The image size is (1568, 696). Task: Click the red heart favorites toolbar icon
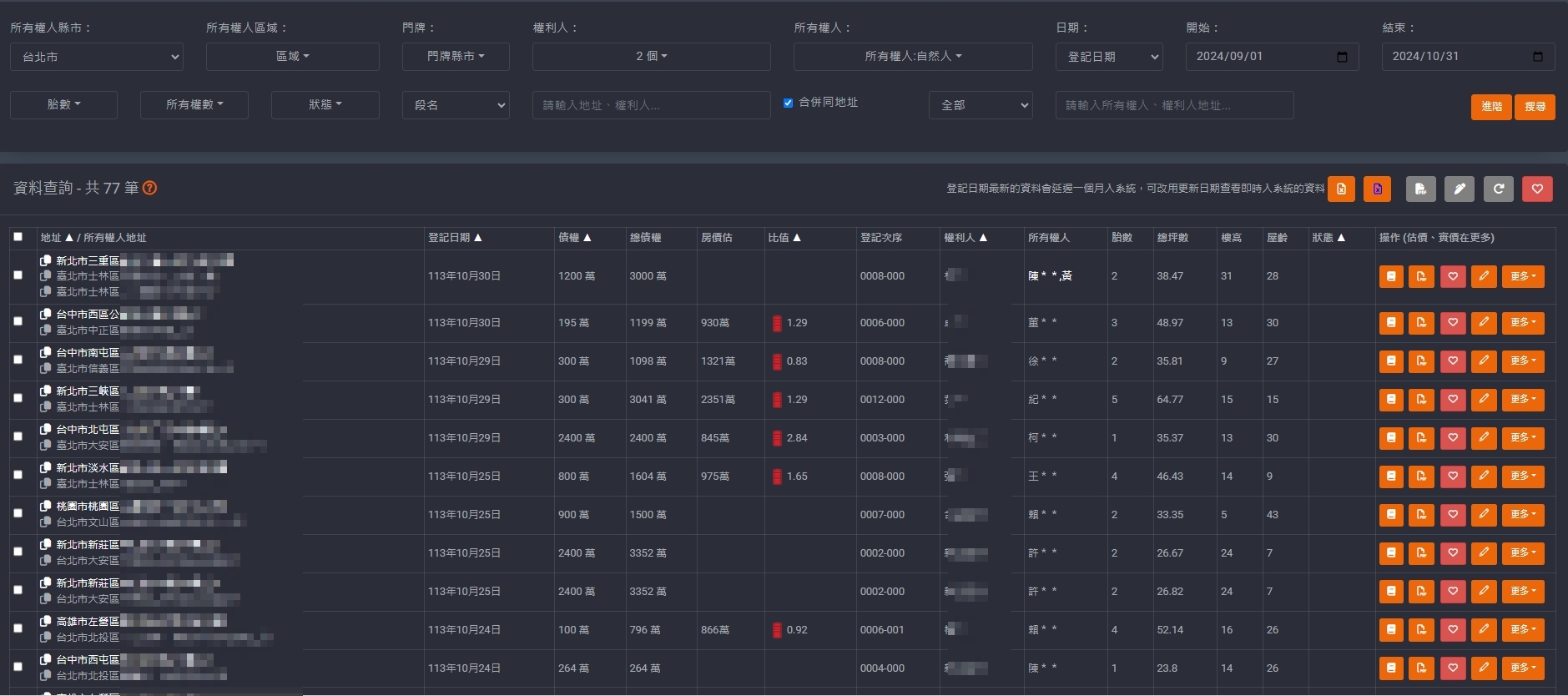coord(1536,189)
